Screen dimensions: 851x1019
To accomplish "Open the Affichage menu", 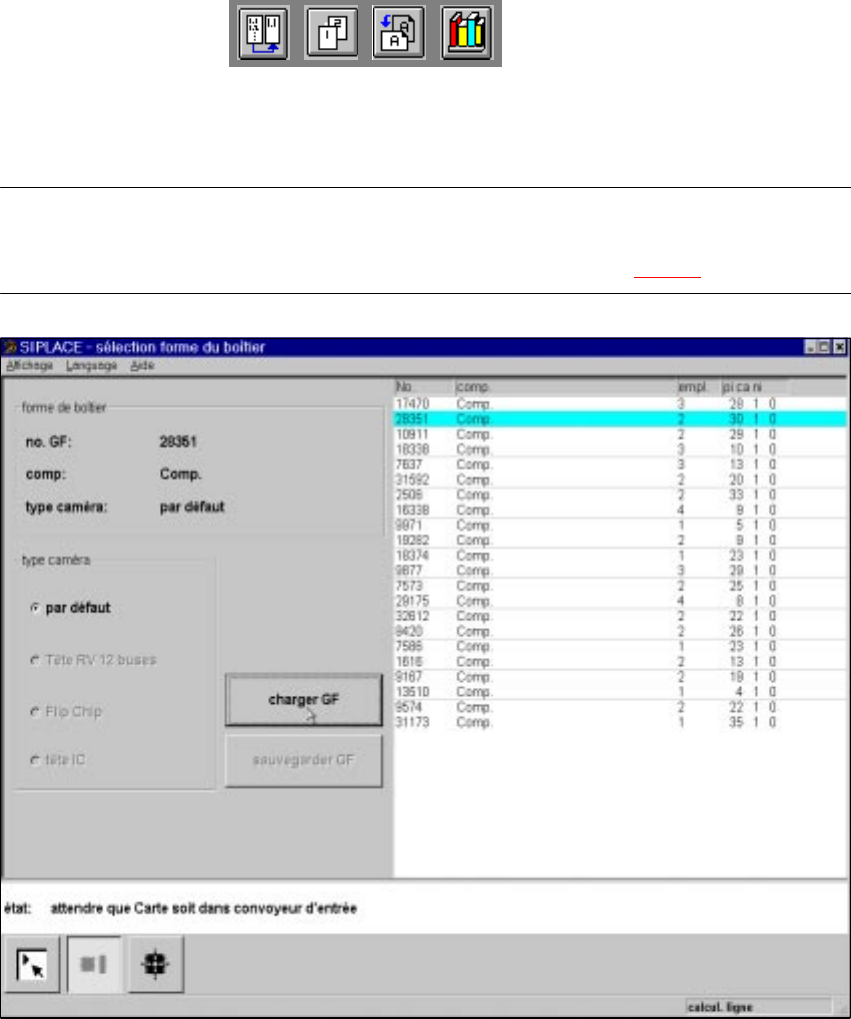I will (29, 366).
